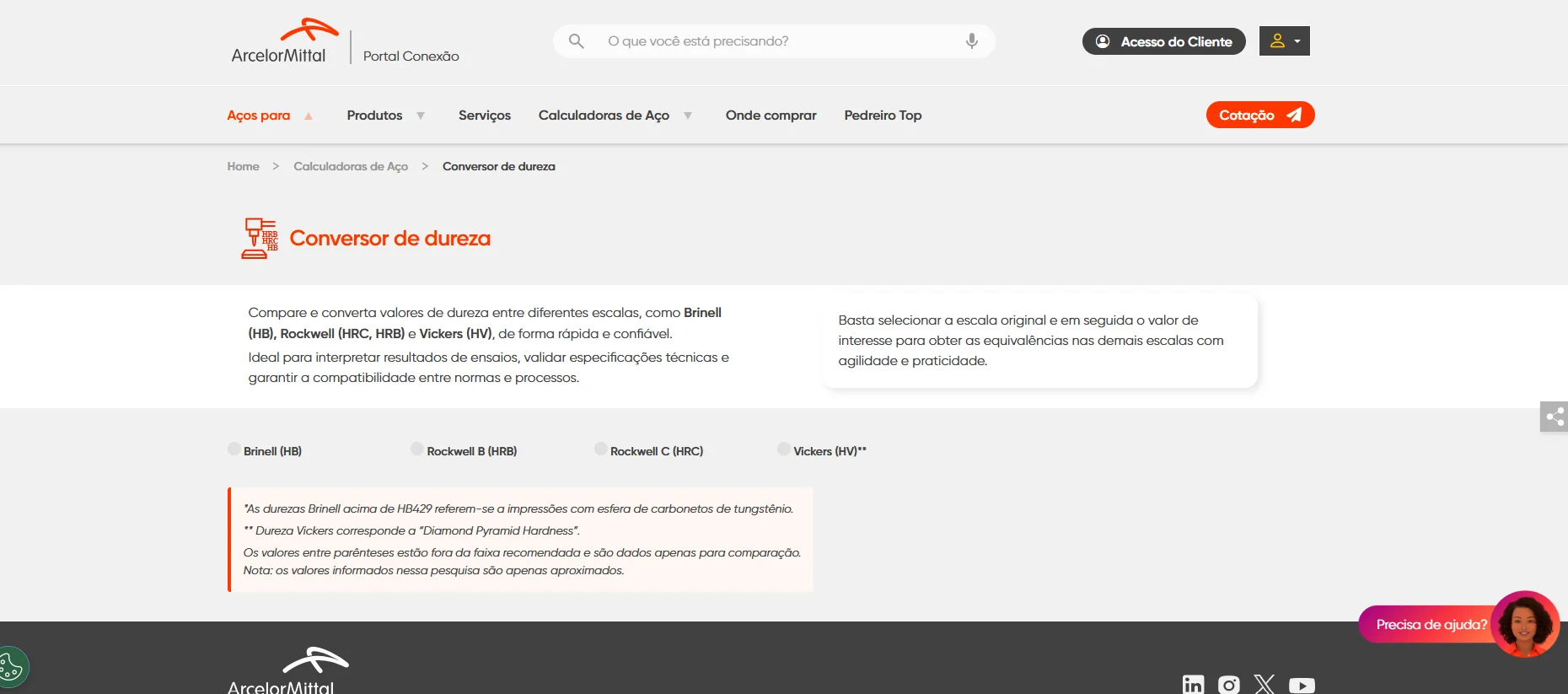Open ArcelorMittal YouTube channel icon
1568x694 pixels.
(x=1301, y=685)
